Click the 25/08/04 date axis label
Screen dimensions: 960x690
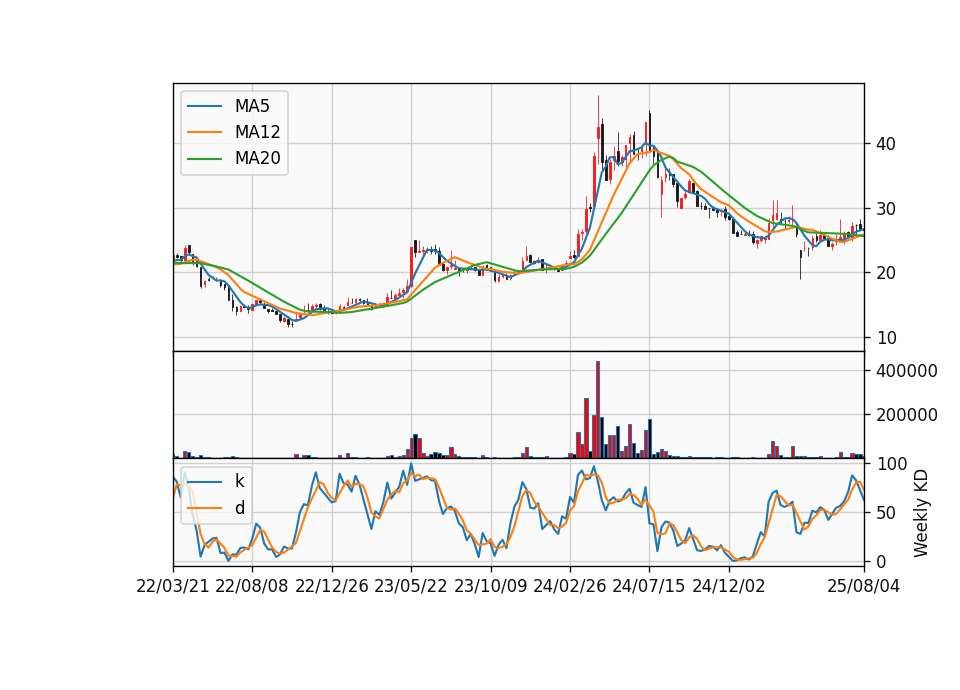(864, 586)
